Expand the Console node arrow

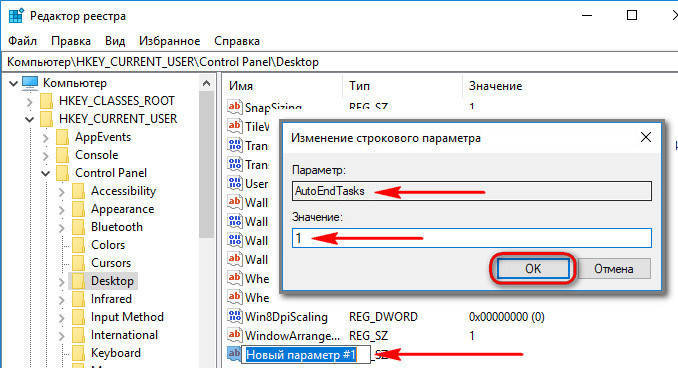(46, 156)
